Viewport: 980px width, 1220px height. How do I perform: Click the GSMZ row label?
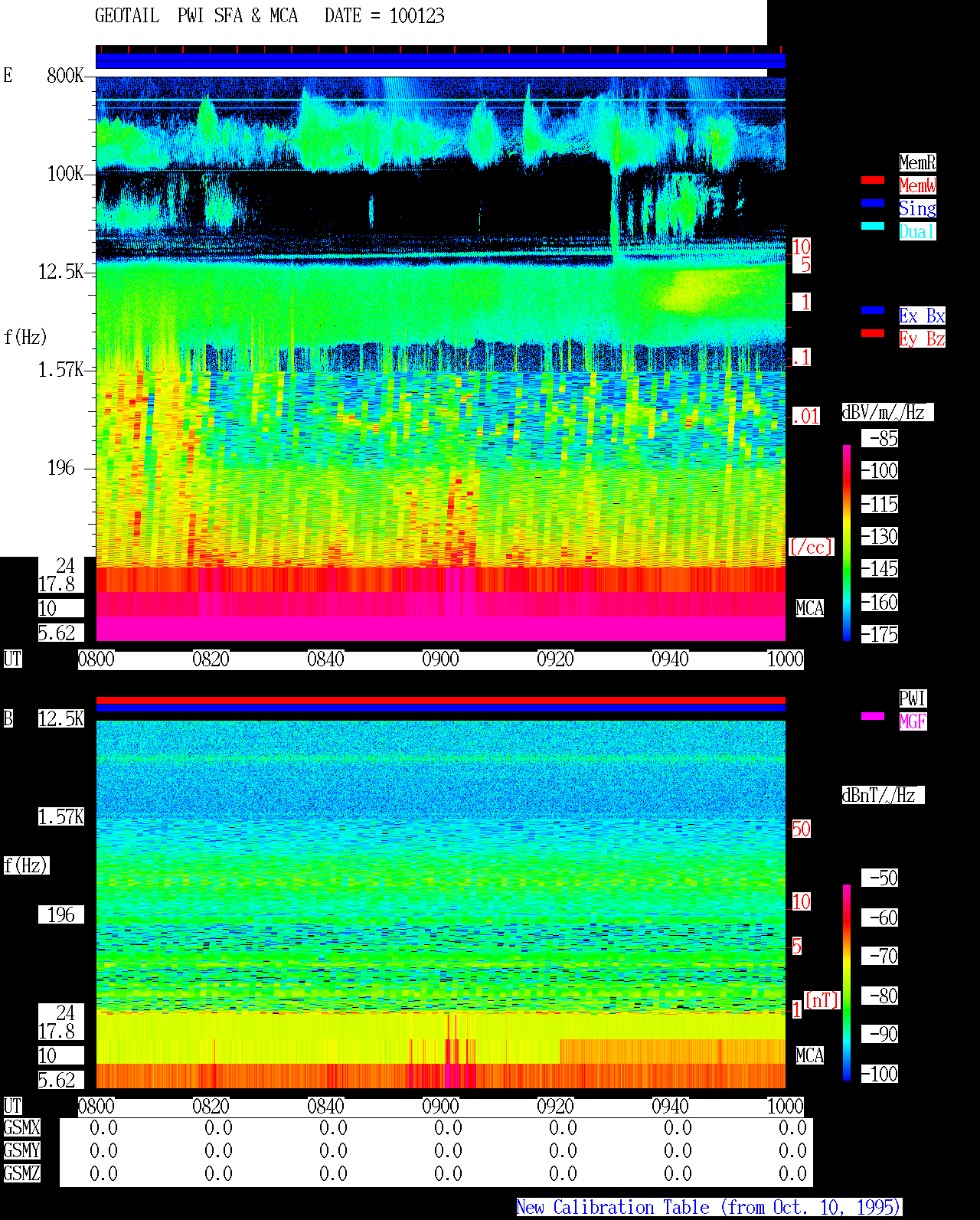click(x=21, y=1173)
